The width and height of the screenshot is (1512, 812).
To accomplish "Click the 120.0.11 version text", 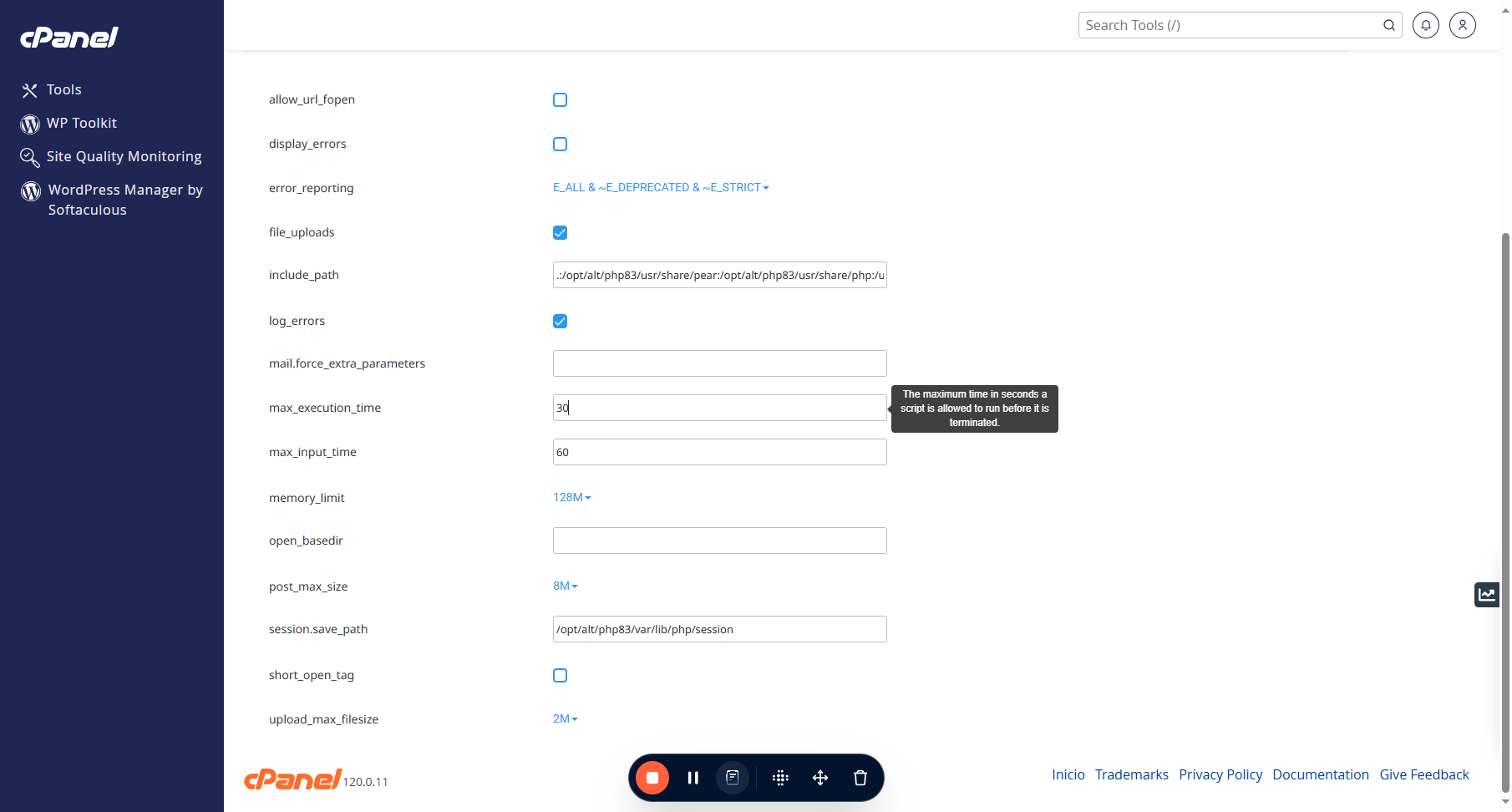I will (x=365, y=782).
